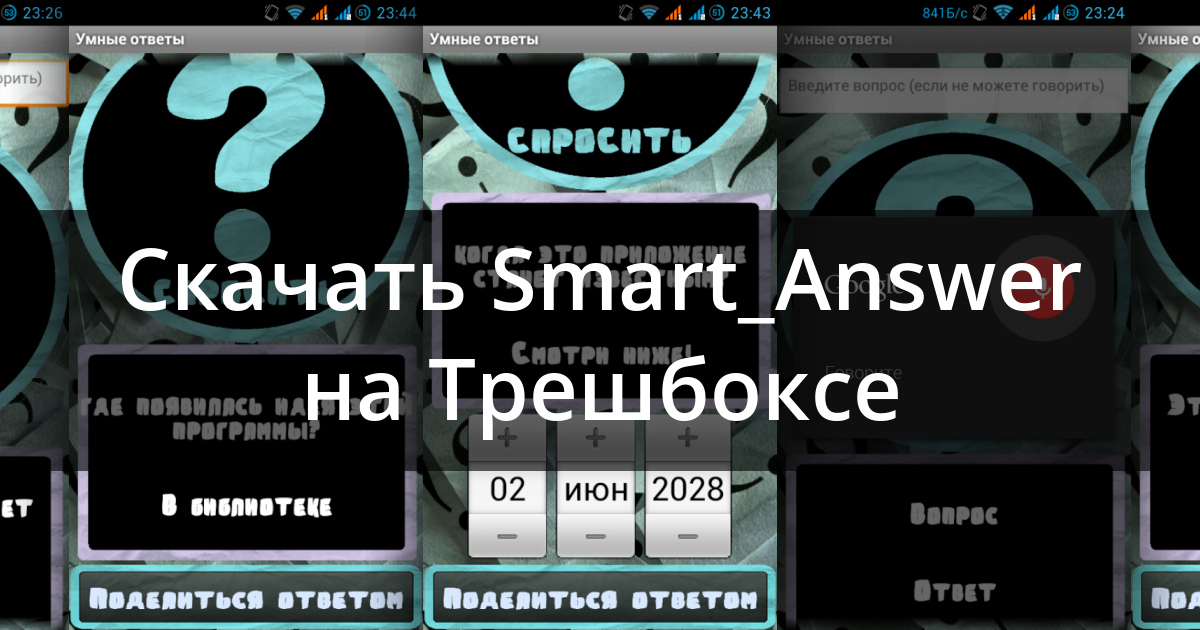Screen dimensions: 1200x630
Task: Select the month field showing июн
Action: [x=595, y=488]
